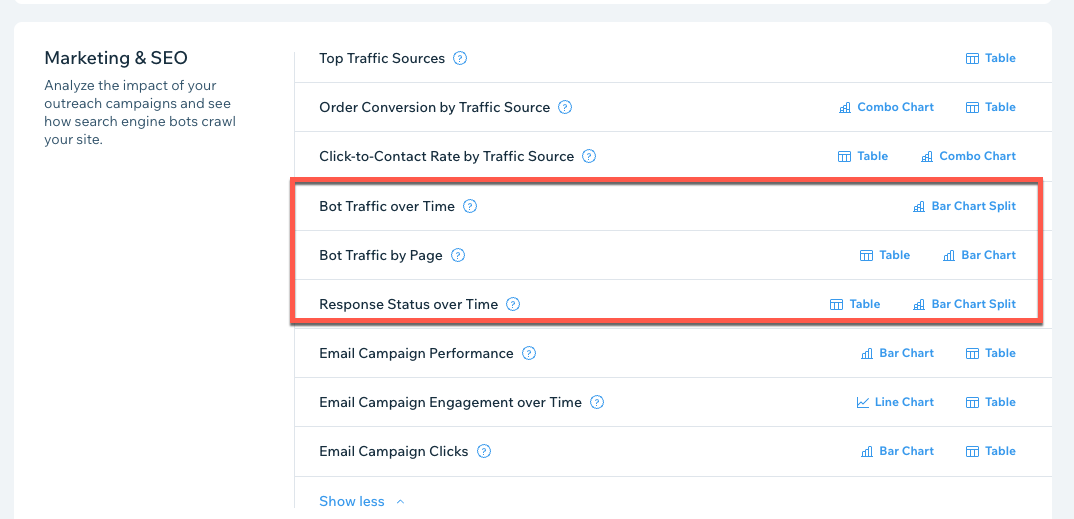Click help icon next to Click-to-Contact Rate
1074x519 pixels.
tap(589, 156)
